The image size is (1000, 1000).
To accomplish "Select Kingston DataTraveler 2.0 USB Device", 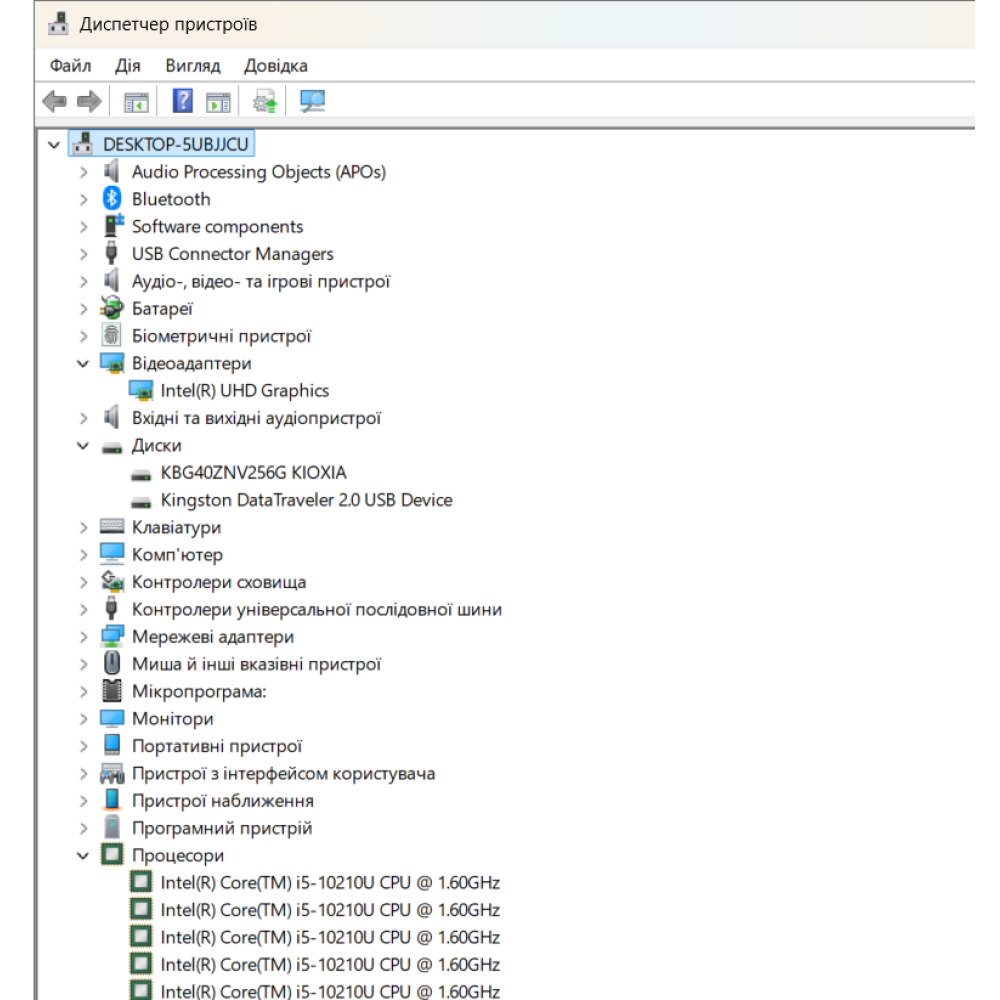I will [306, 500].
